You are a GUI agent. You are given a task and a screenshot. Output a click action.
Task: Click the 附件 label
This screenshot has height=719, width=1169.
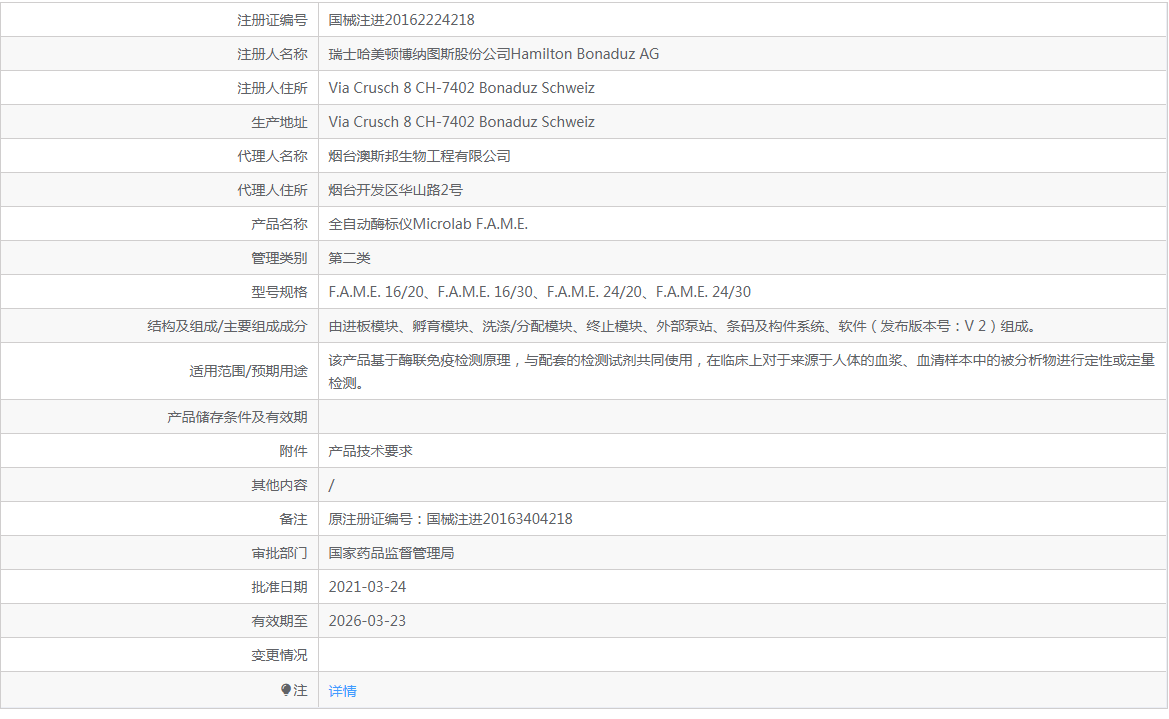pyautogui.click(x=294, y=451)
